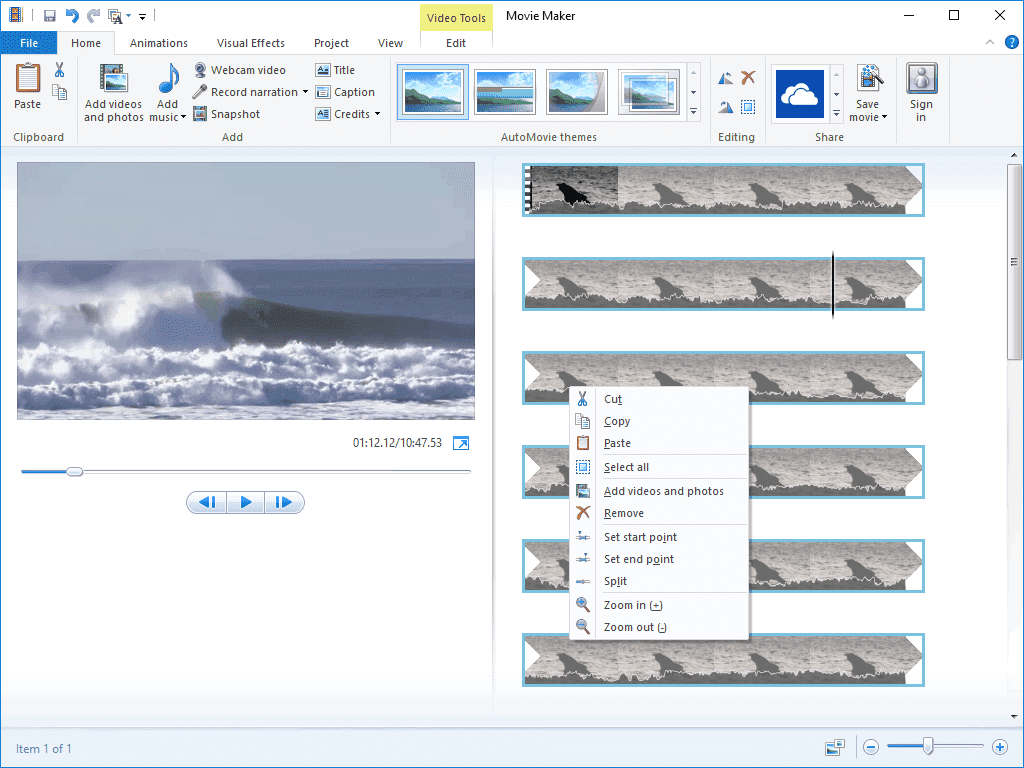This screenshot has height=768, width=1024.
Task: Select the first AutoMovie theme thumbnail
Action: [433, 92]
